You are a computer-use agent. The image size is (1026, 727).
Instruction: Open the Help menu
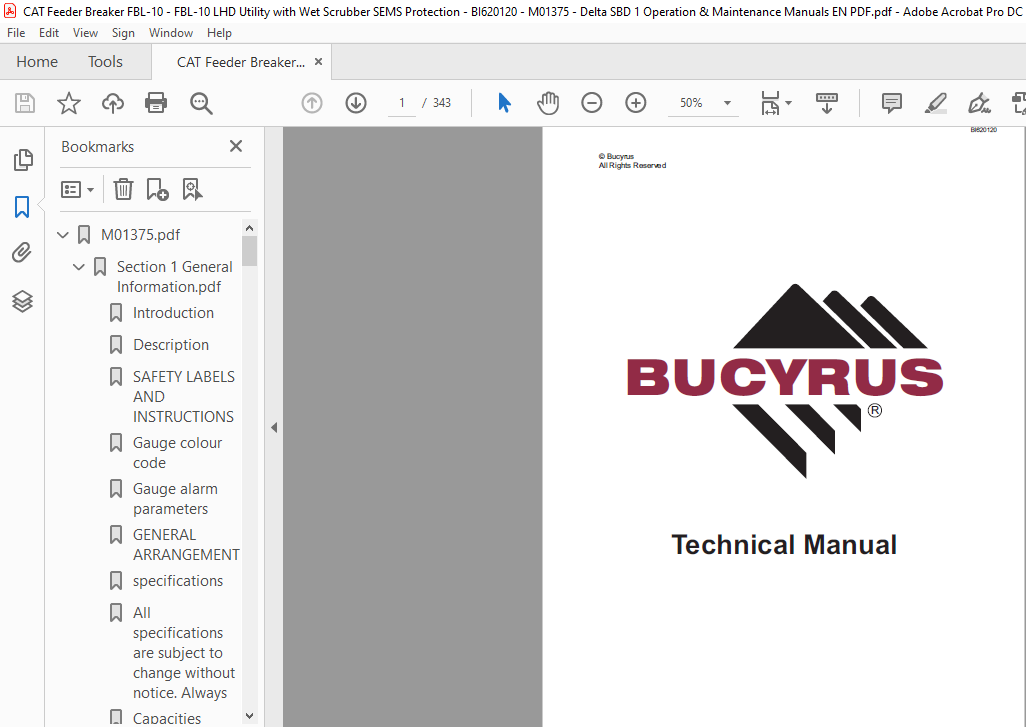(219, 33)
